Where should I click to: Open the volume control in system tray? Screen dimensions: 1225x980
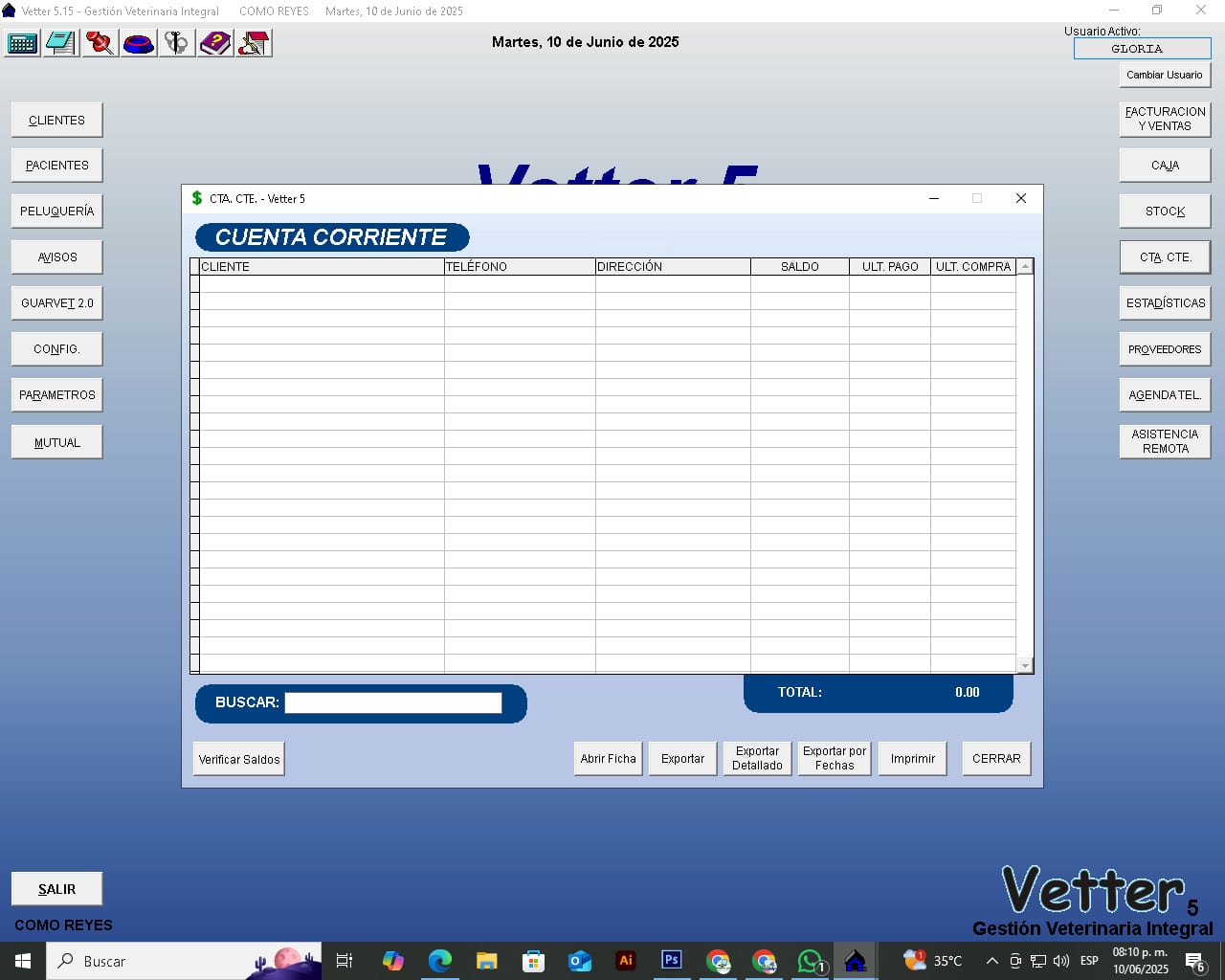pyautogui.click(x=1061, y=961)
